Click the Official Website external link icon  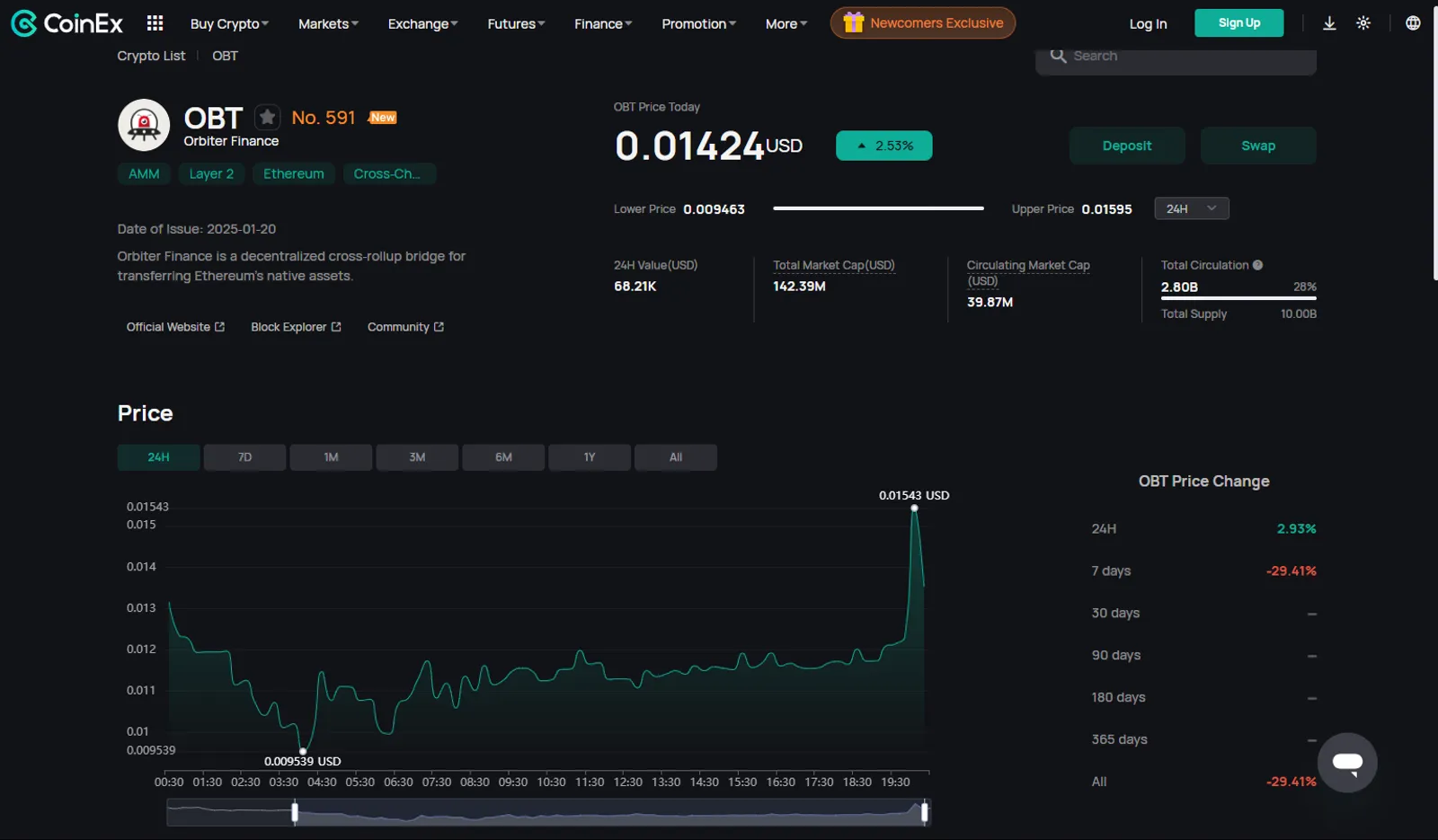220,327
